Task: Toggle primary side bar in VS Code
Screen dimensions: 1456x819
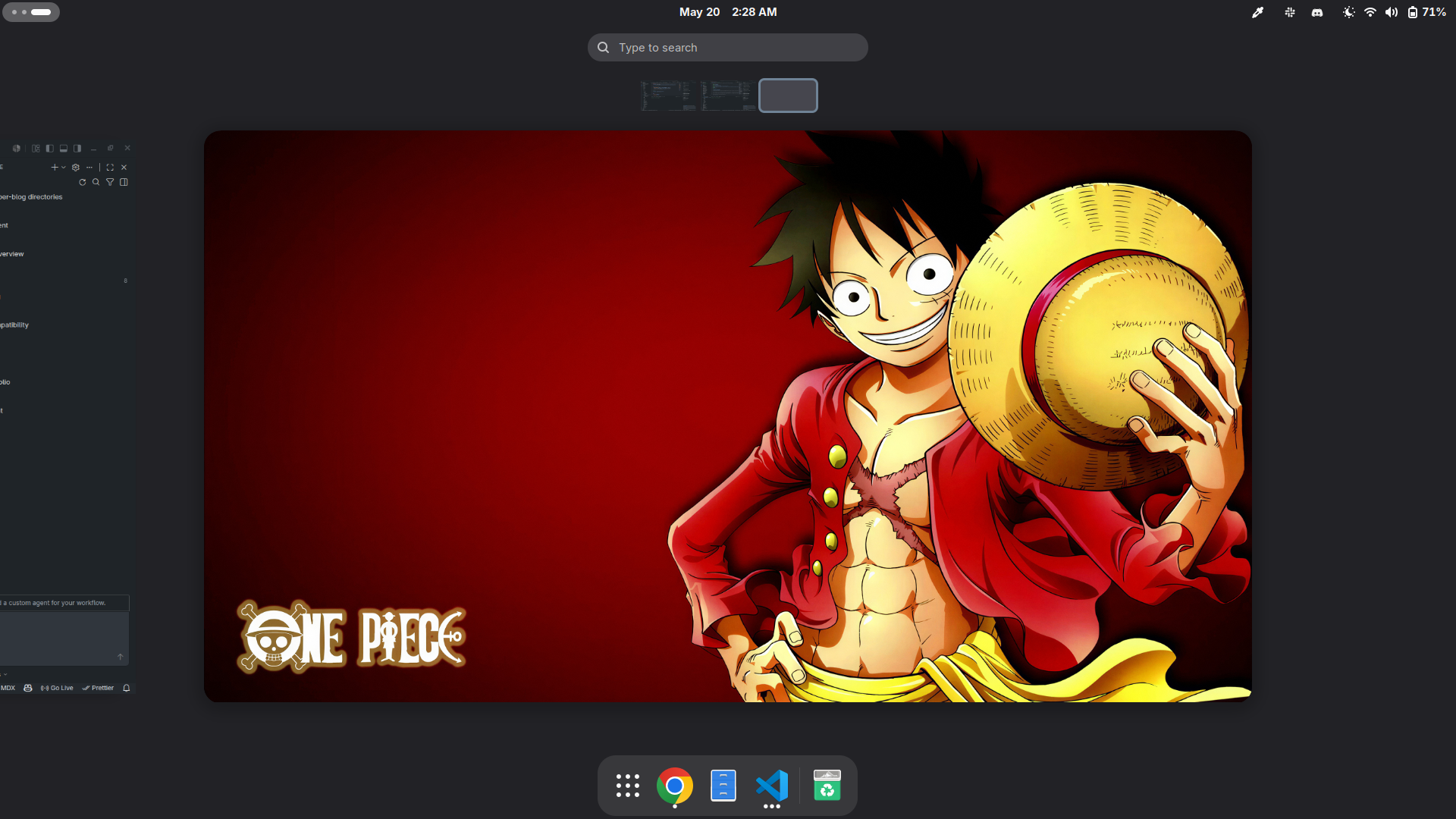Action: pyautogui.click(x=49, y=149)
